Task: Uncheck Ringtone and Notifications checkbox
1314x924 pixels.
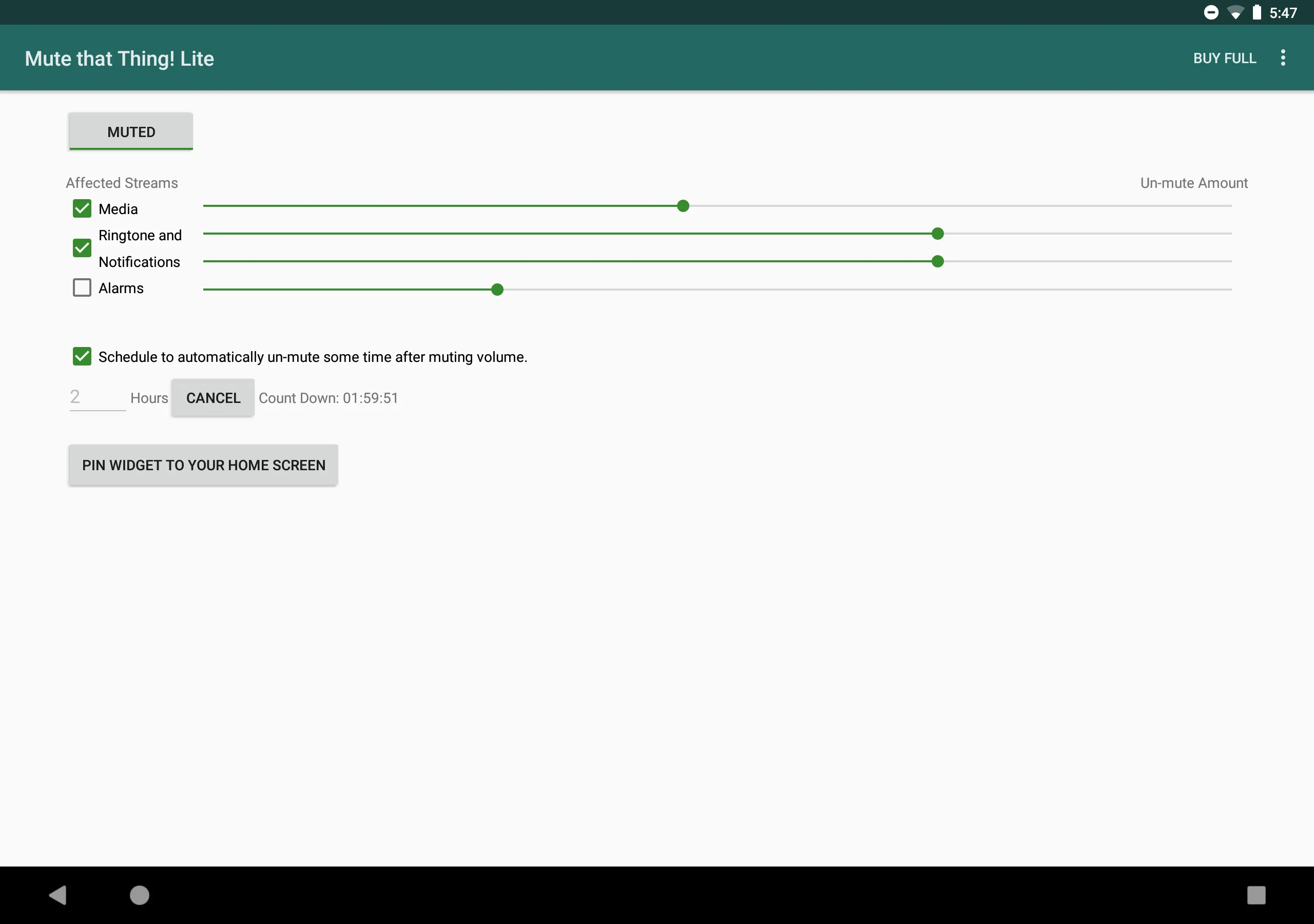Action: [82, 248]
